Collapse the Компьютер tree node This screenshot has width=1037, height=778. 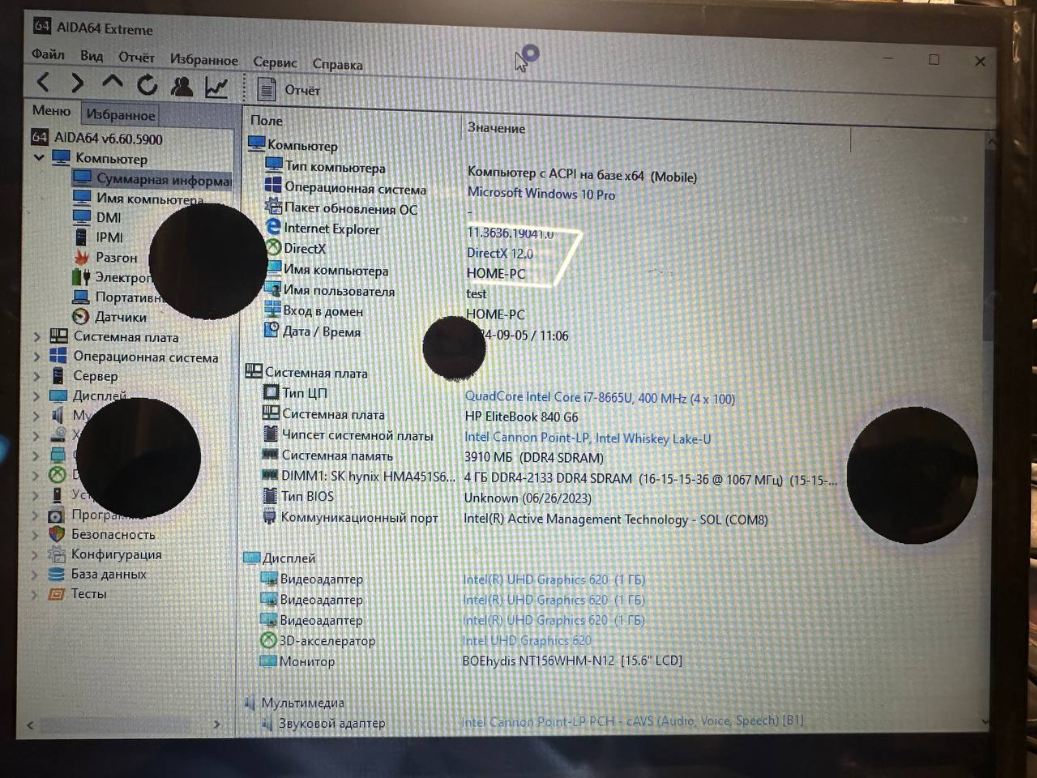point(38,157)
